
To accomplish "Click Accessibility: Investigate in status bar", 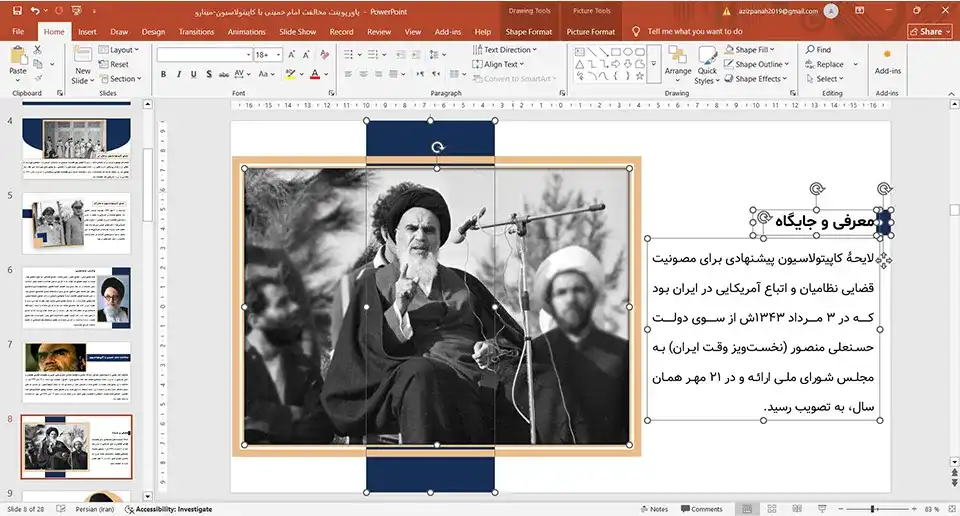I will click(168, 509).
